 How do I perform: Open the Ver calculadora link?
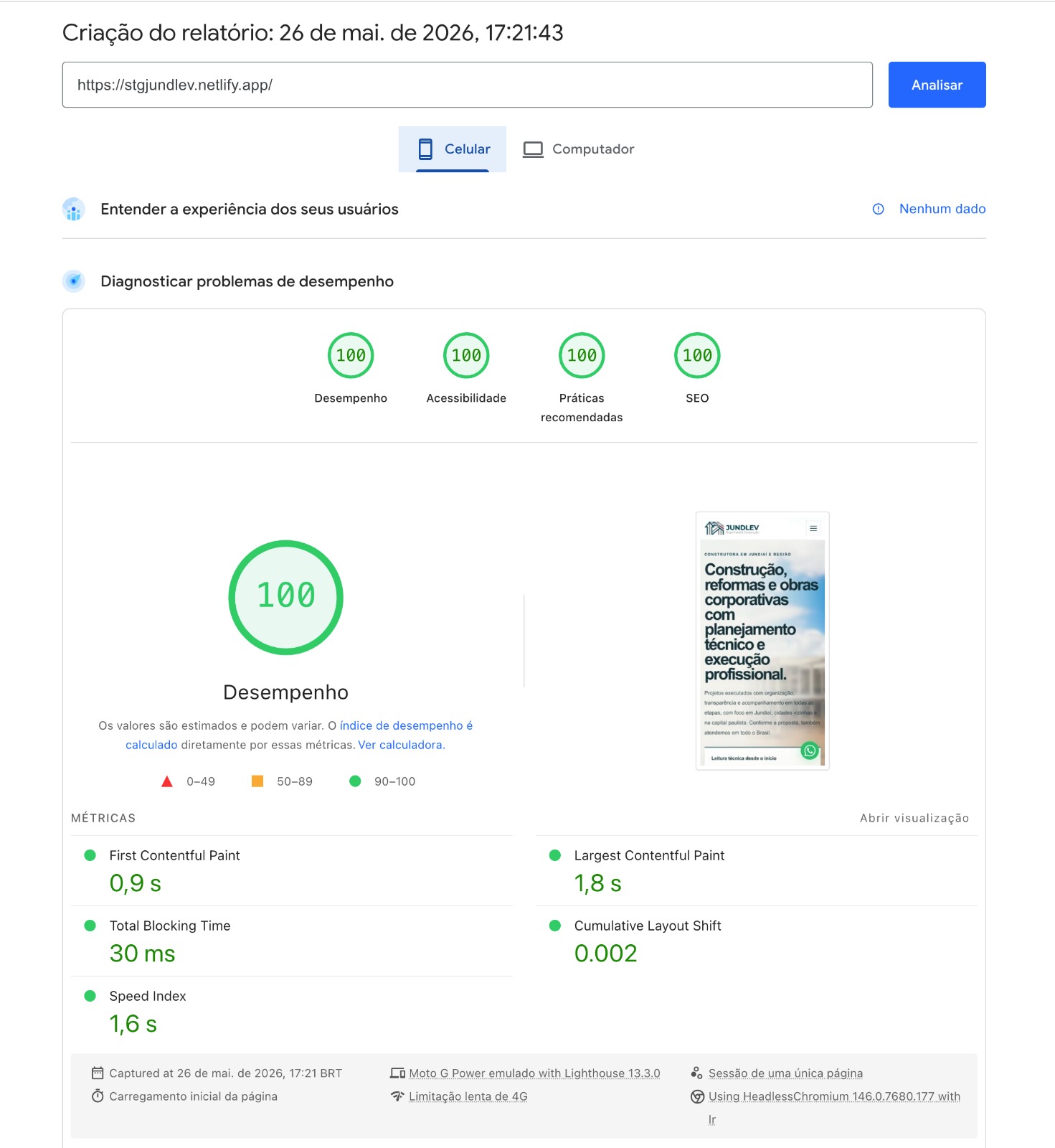402,745
